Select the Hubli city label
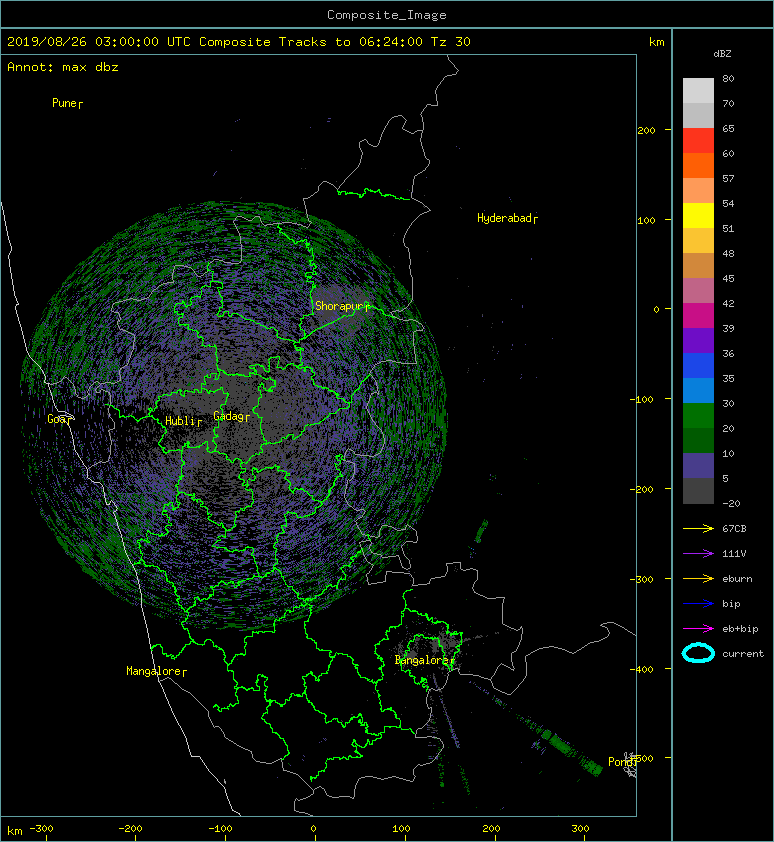 [180, 421]
